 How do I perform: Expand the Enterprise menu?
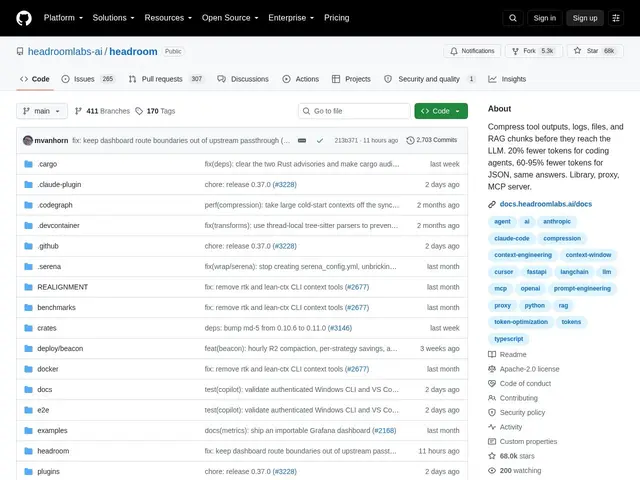(291, 18)
